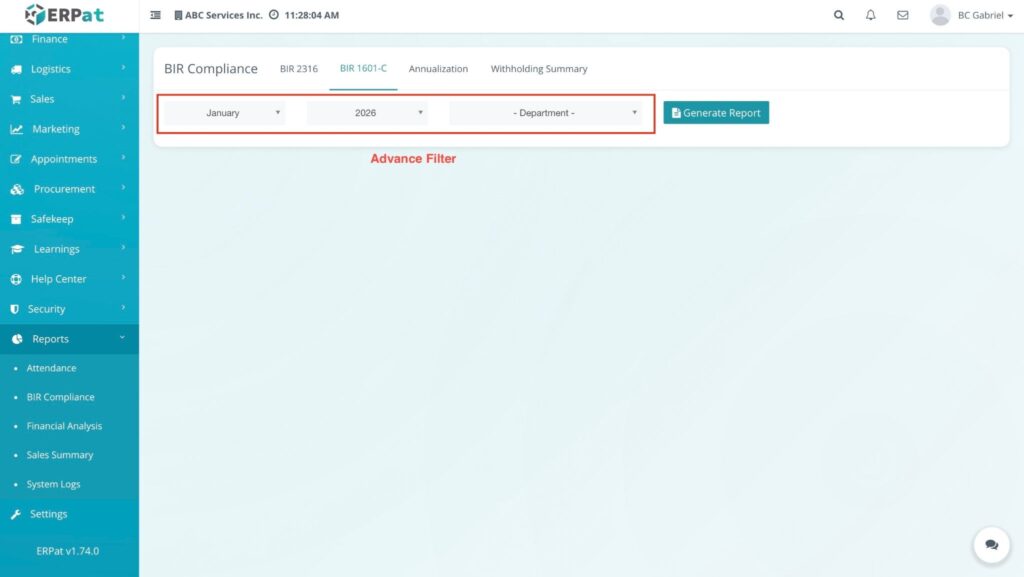Open the January month dropdown

[x=225, y=113]
